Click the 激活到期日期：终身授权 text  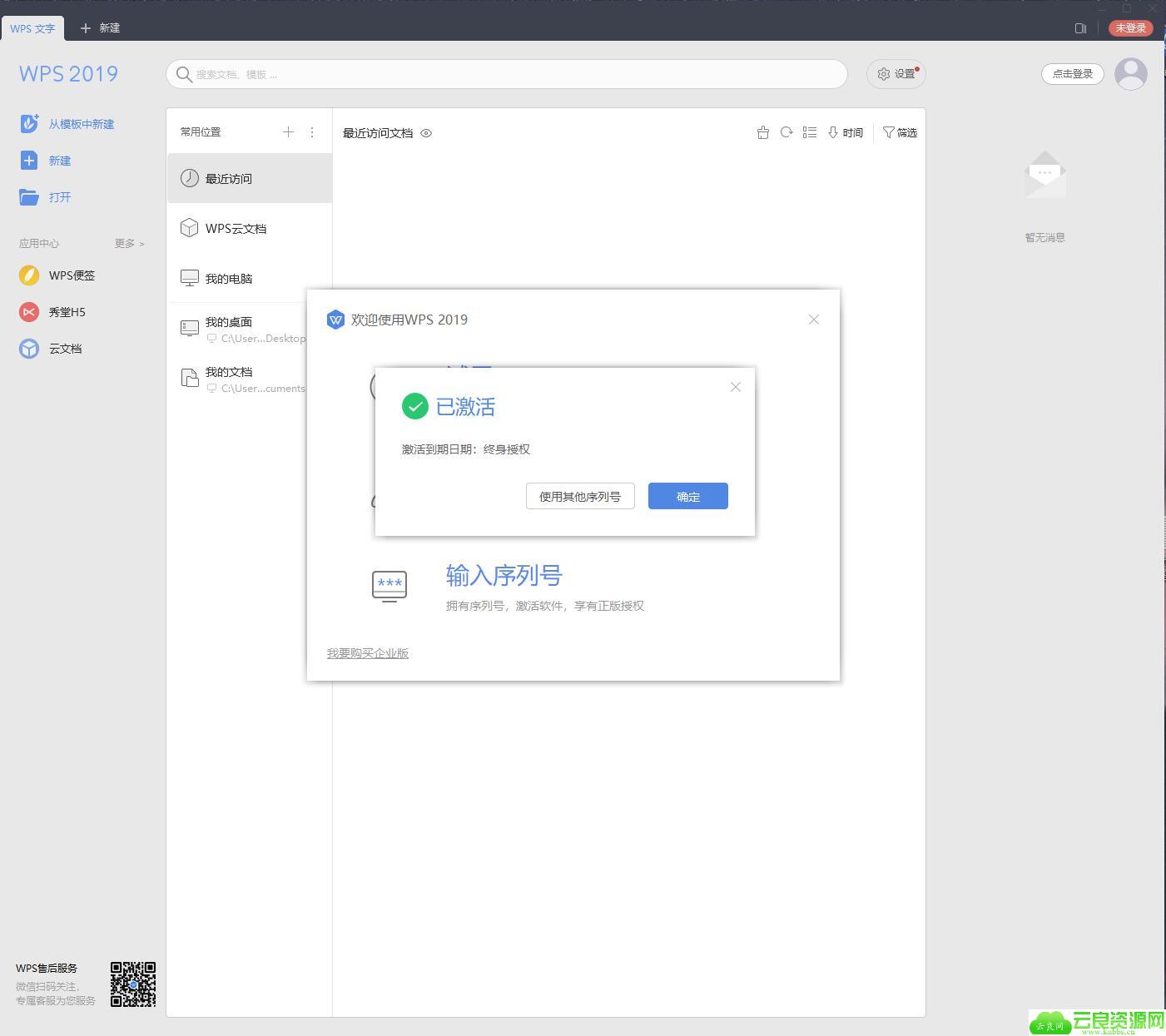[x=466, y=449]
